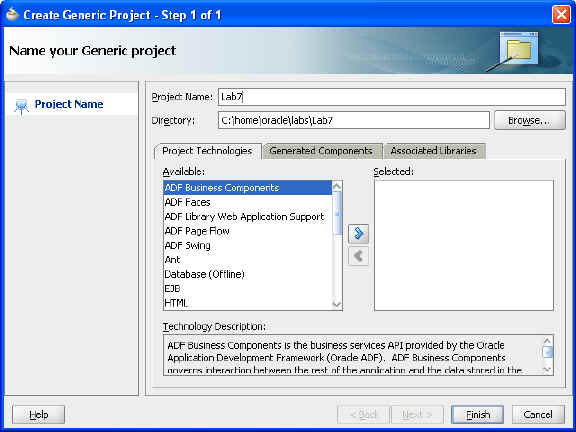Image resolution: width=576 pixels, height=432 pixels.
Task: Click the Available list scroll down arrow
Action: [337, 305]
